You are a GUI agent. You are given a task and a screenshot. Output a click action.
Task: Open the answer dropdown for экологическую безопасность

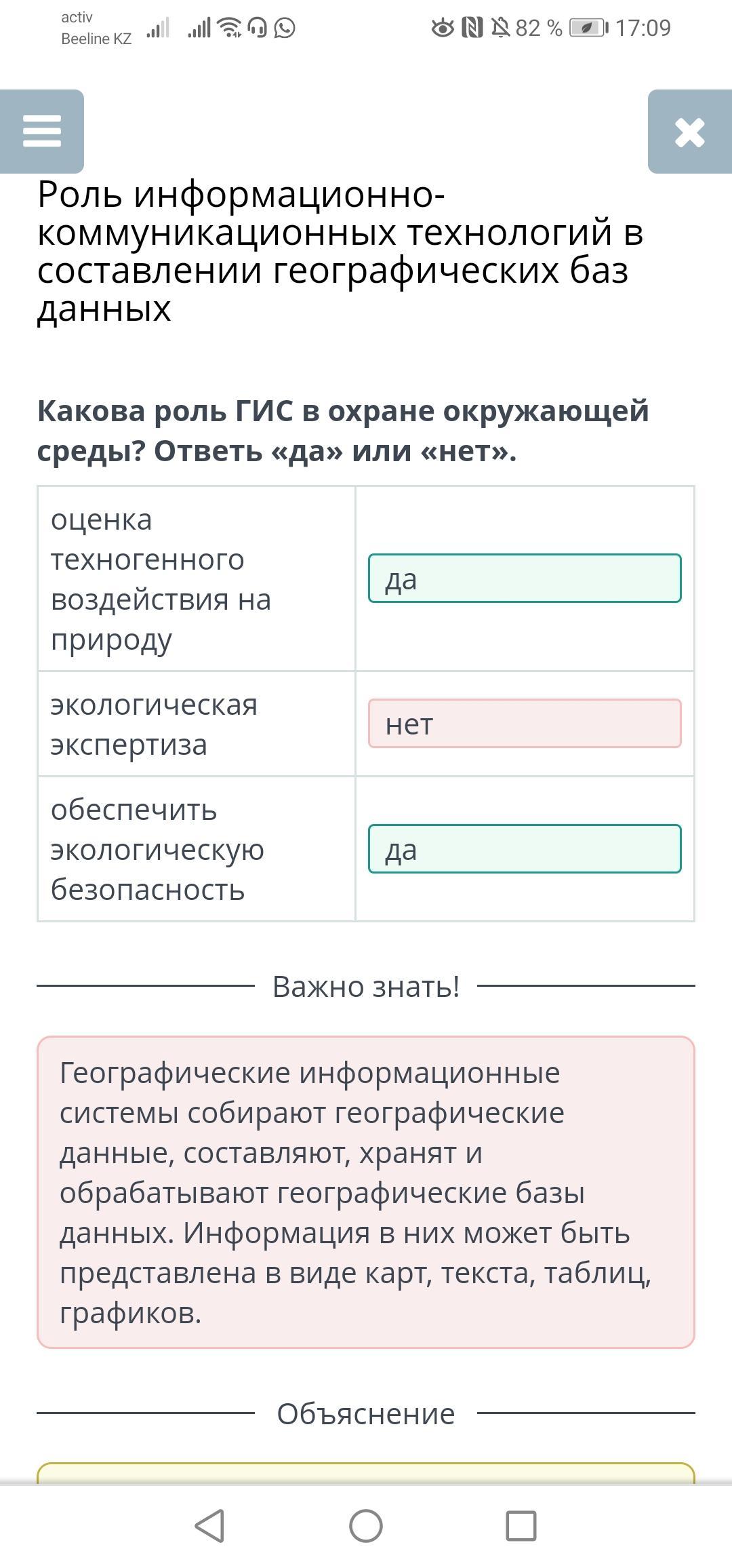(x=525, y=848)
